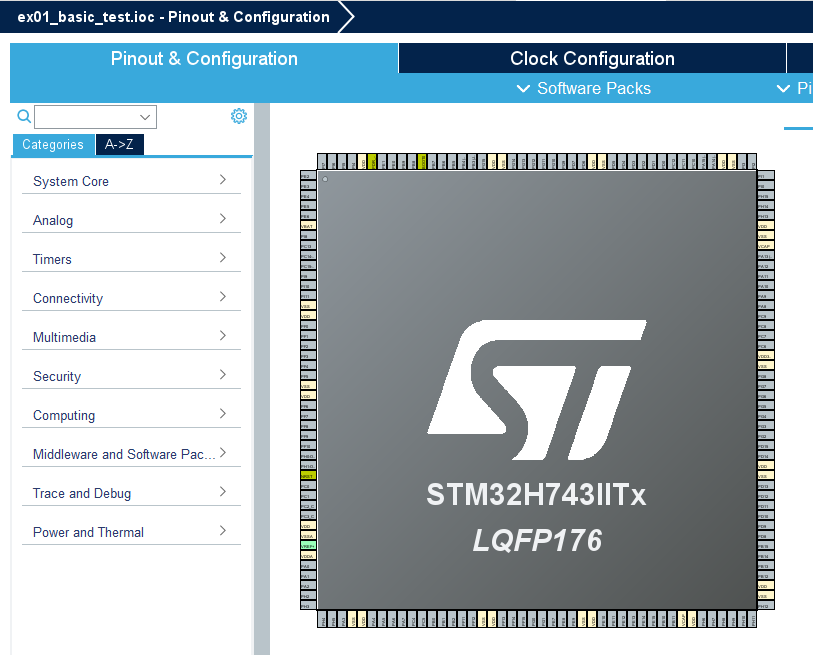Select the Categories view tab
Image resolution: width=813 pixels, height=655 pixels.
click(53, 144)
